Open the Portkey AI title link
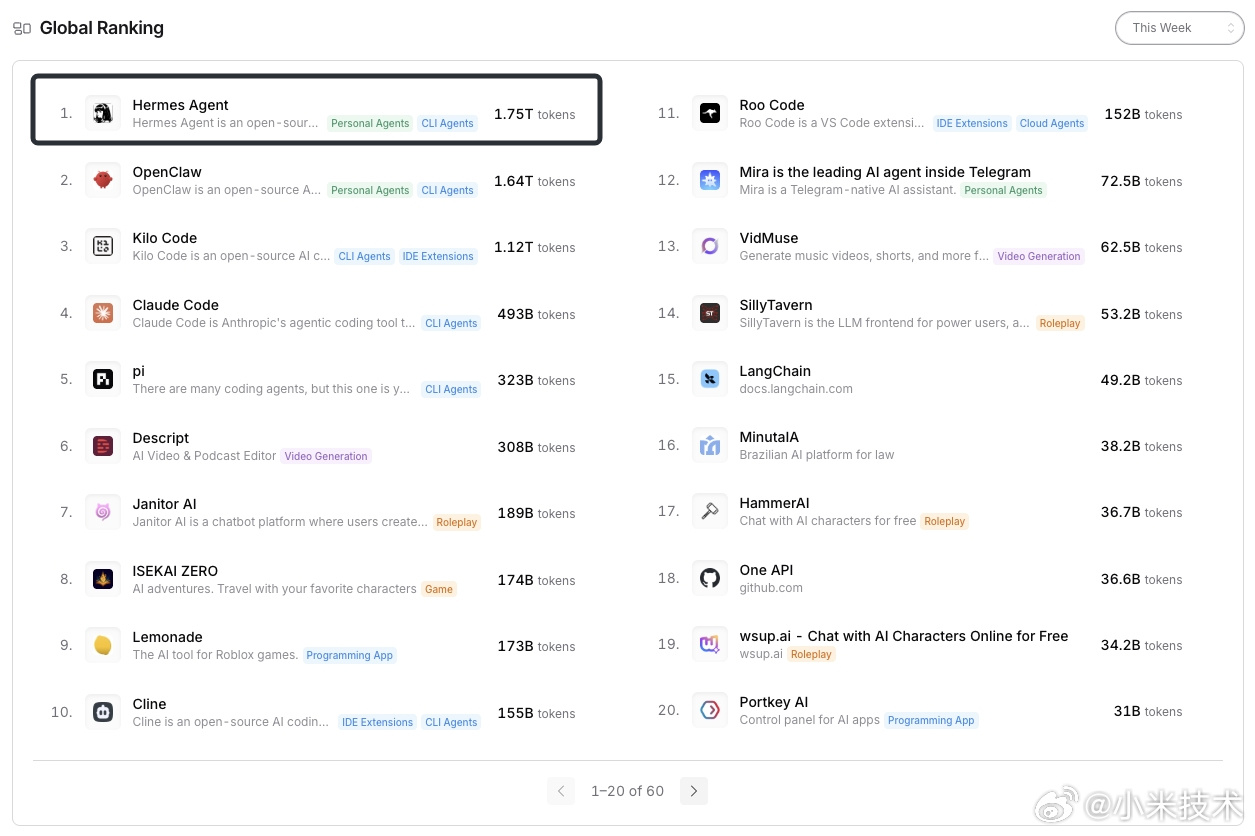 (774, 702)
